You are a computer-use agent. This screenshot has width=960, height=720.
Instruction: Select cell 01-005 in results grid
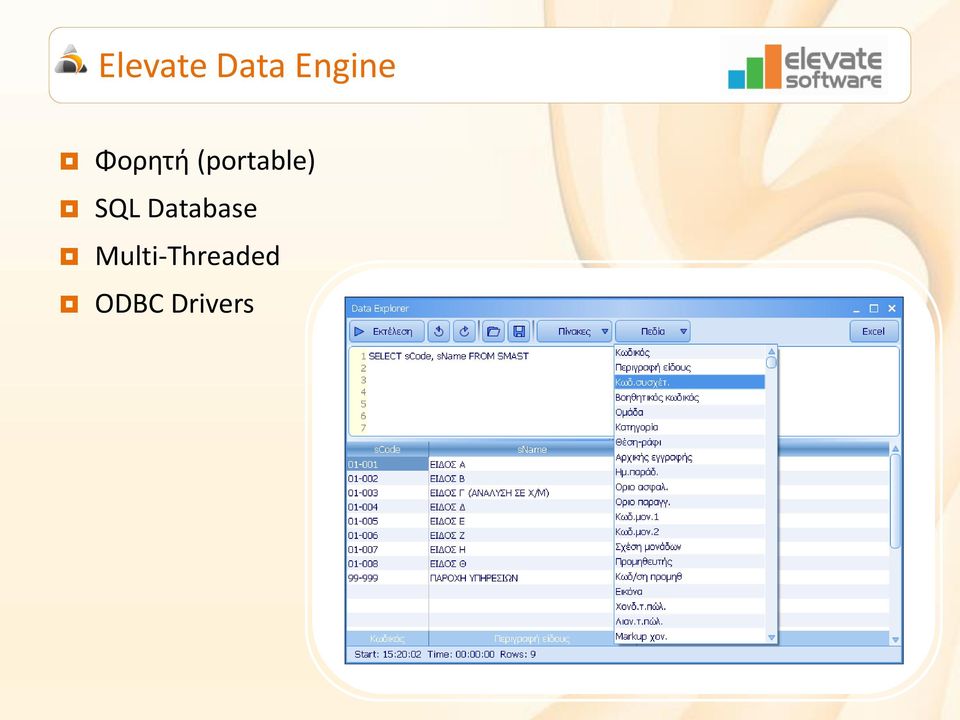click(x=387, y=521)
